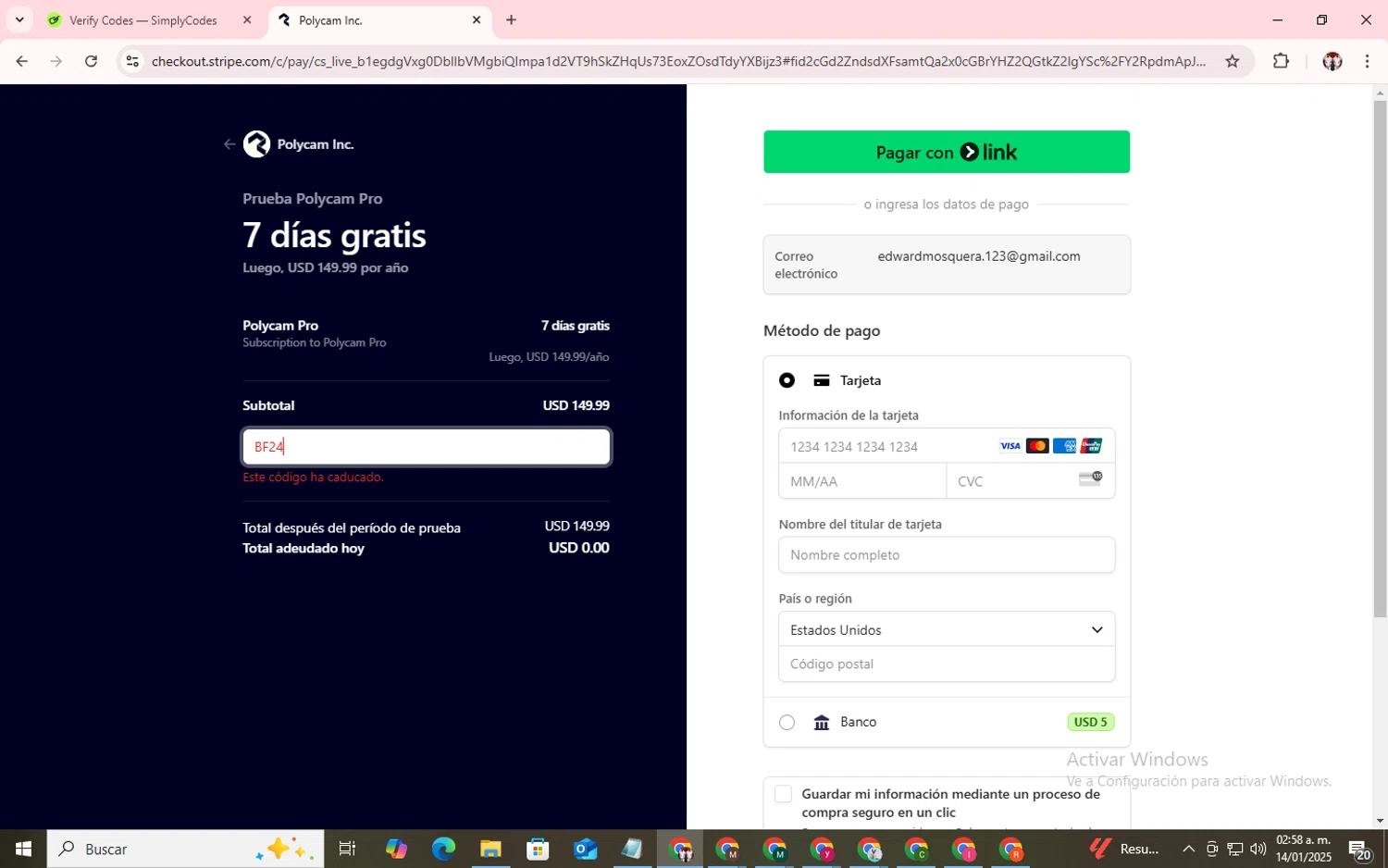Screen dimensions: 1388x868
Task: Open the Chrome extensions puzzle icon
Action: (1281, 61)
